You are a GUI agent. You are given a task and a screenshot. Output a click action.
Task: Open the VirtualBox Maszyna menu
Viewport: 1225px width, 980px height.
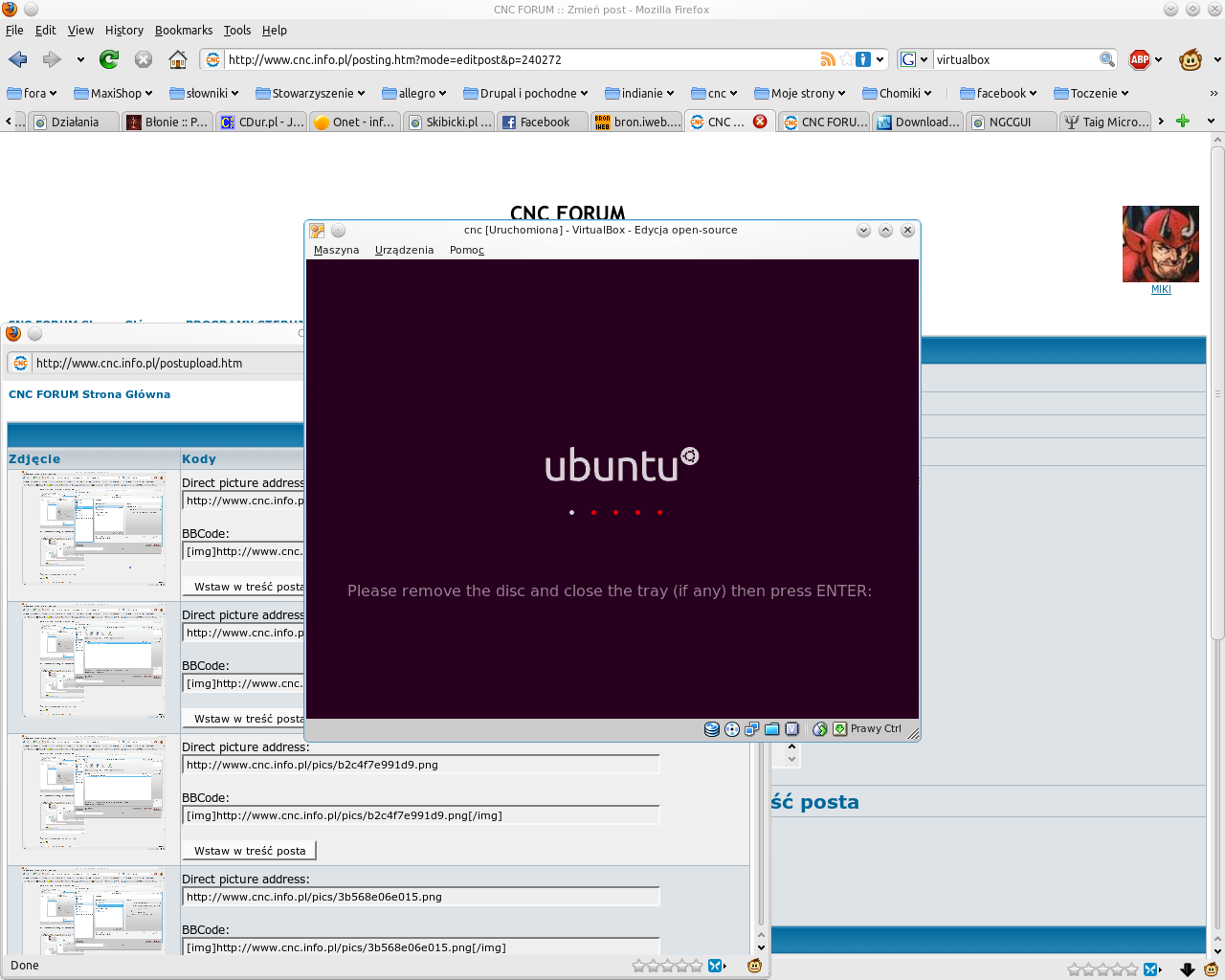pyautogui.click(x=336, y=250)
